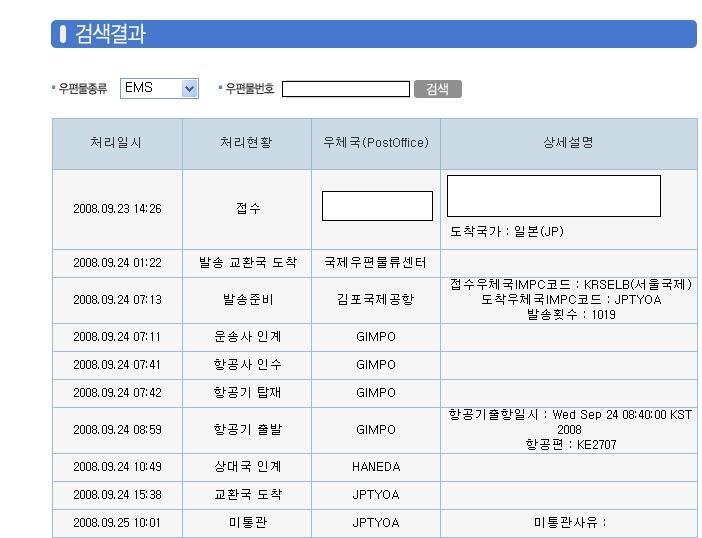Image resolution: width=702 pixels, height=538 pixels.
Task: Click the 도착국가 : 일본(JP) text
Action: coord(507,231)
